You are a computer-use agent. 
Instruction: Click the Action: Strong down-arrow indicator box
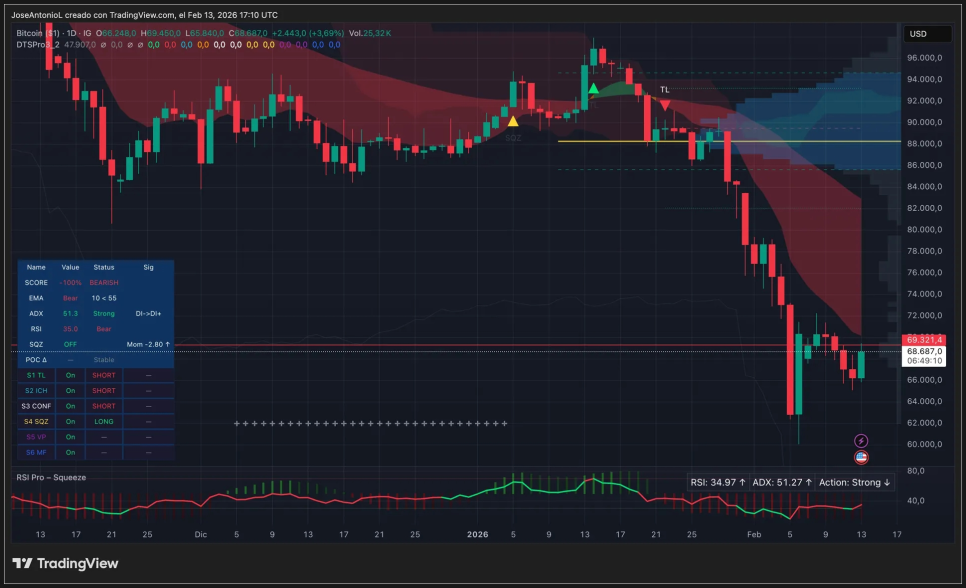point(854,483)
